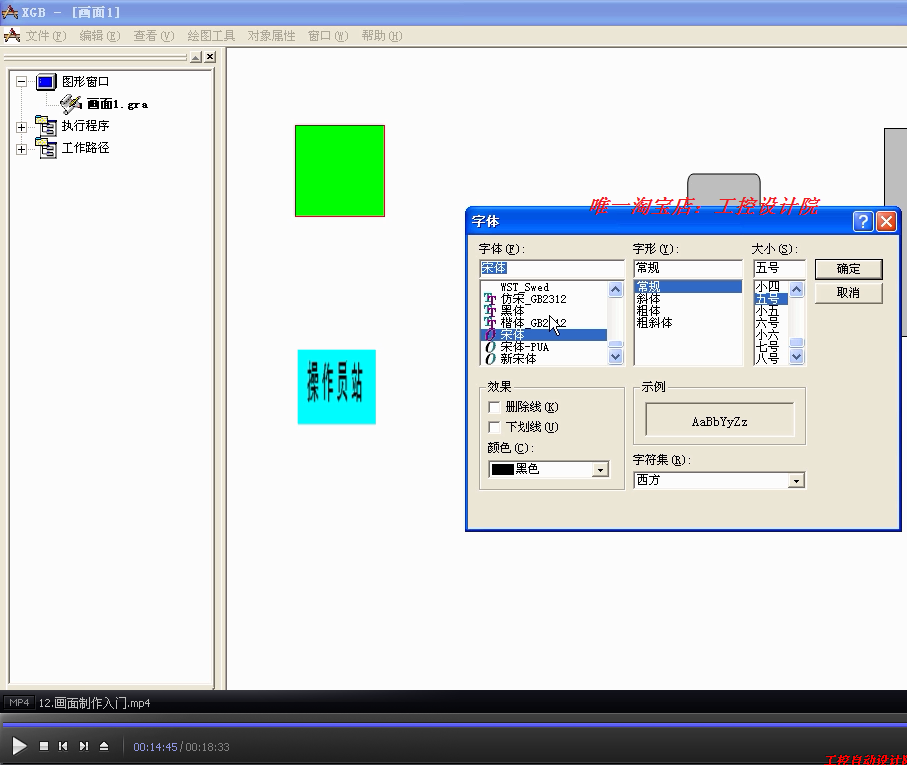Pick the 七号 font size

tap(768, 347)
